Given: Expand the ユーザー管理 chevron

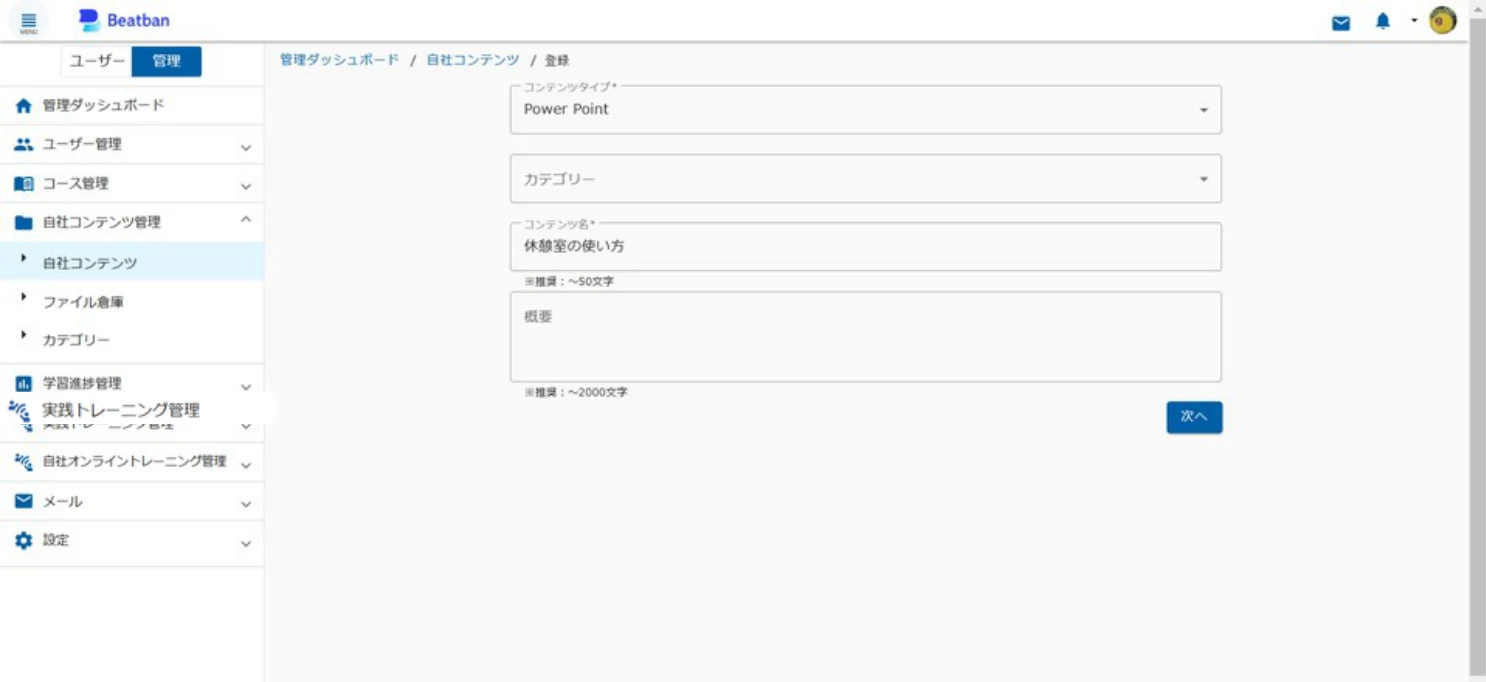Looking at the screenshot, I should [x=246, y=148].
